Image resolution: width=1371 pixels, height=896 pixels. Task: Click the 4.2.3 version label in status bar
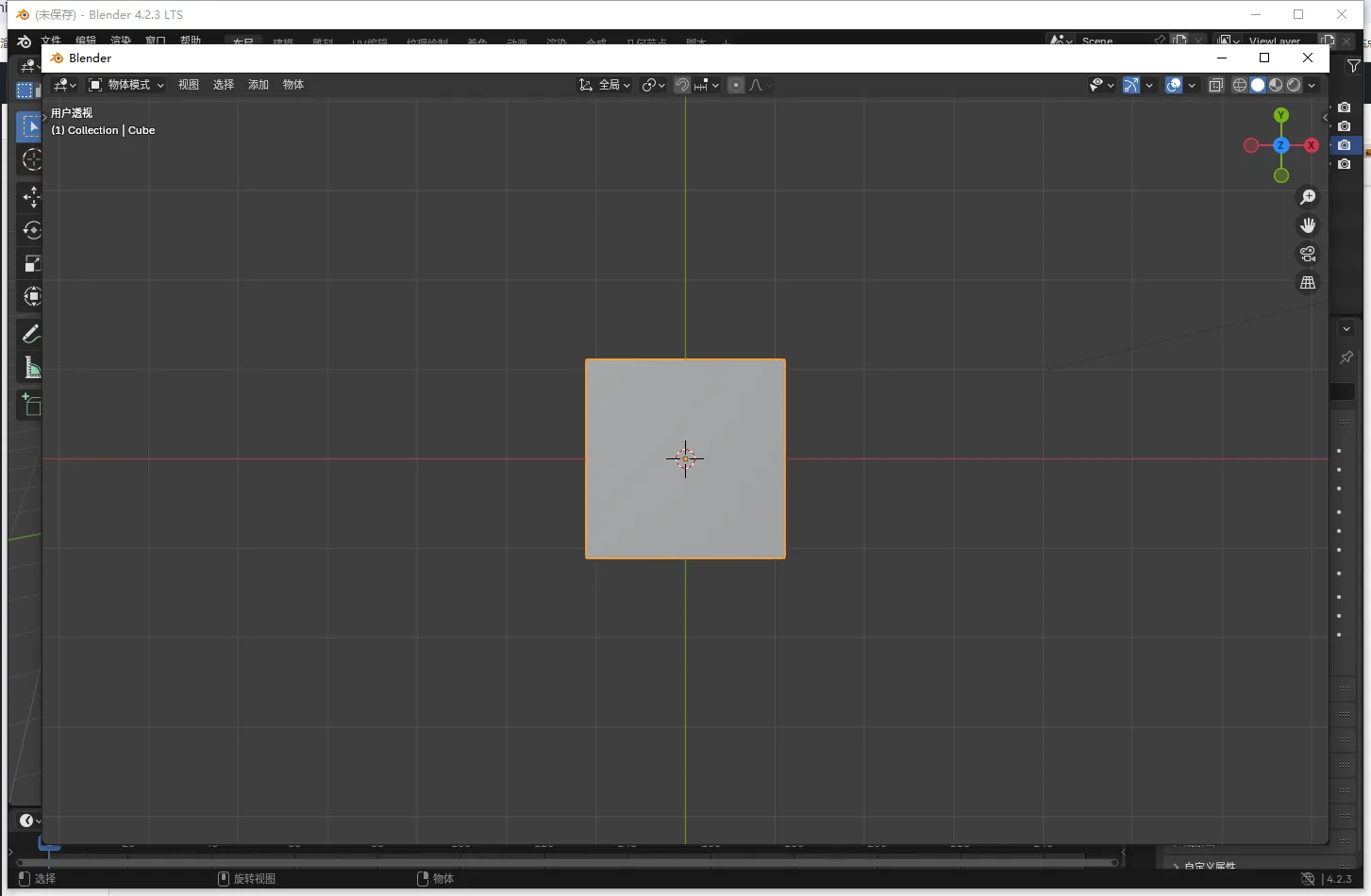1339,878
